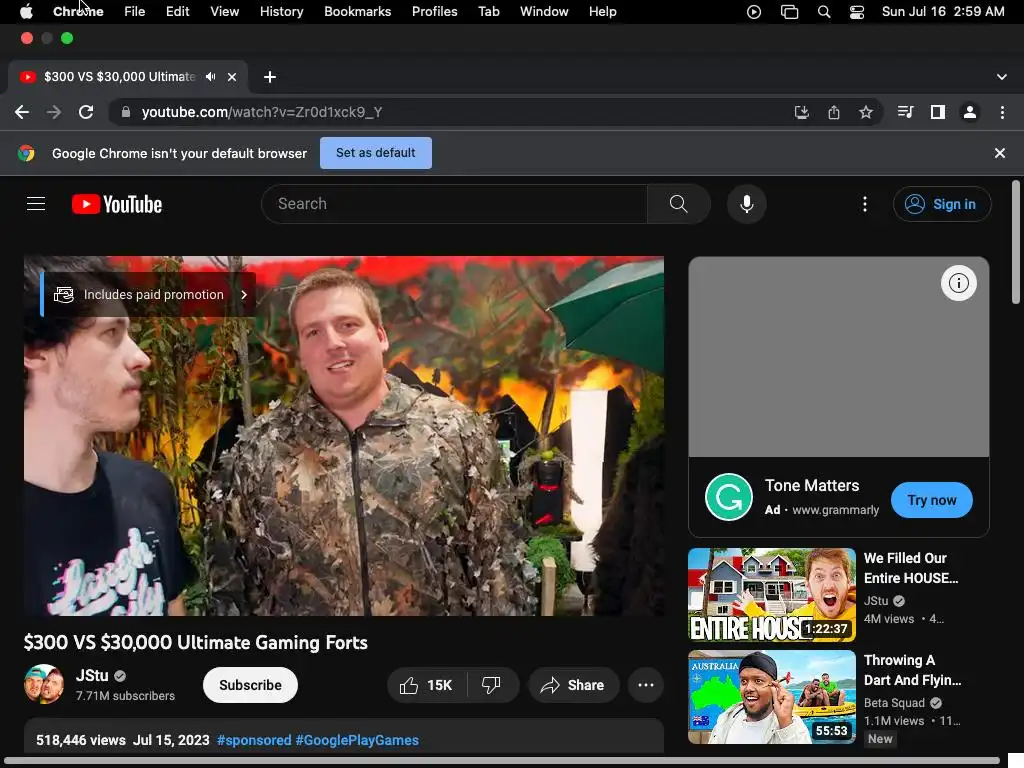Click the horizontal scrollbar at bottom
Image resolution: width=1024 pixels, height=768 pixels.
coord(502,761)
